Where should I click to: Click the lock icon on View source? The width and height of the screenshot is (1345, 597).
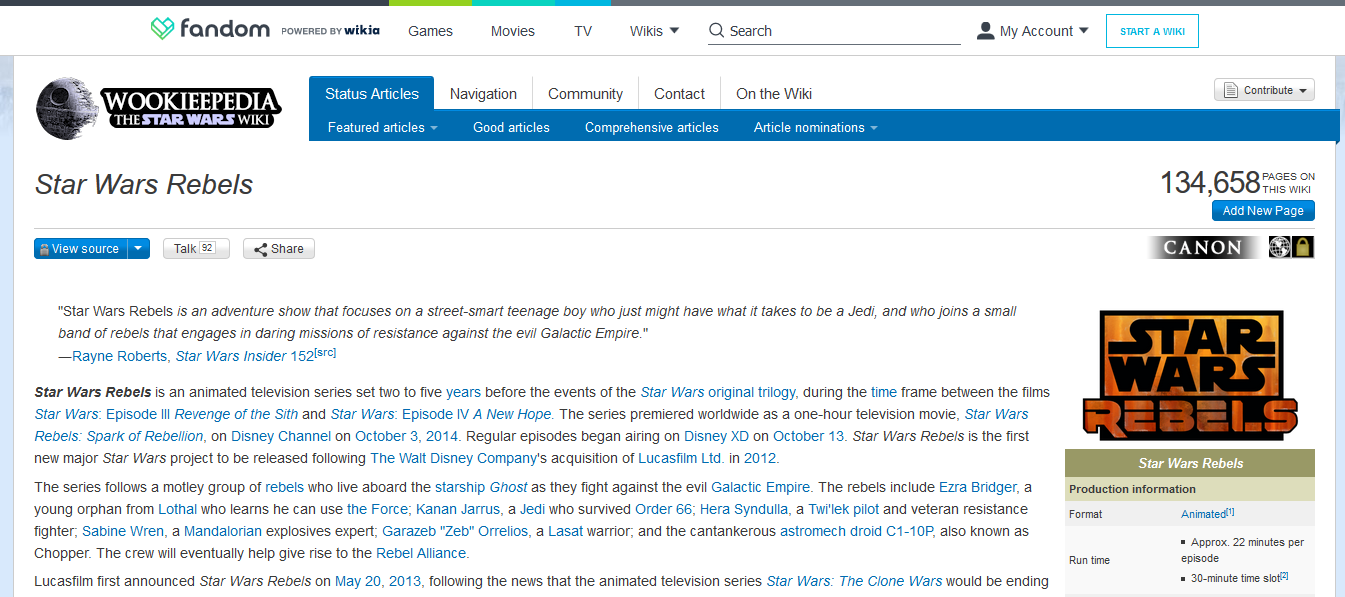click(44, 249)
